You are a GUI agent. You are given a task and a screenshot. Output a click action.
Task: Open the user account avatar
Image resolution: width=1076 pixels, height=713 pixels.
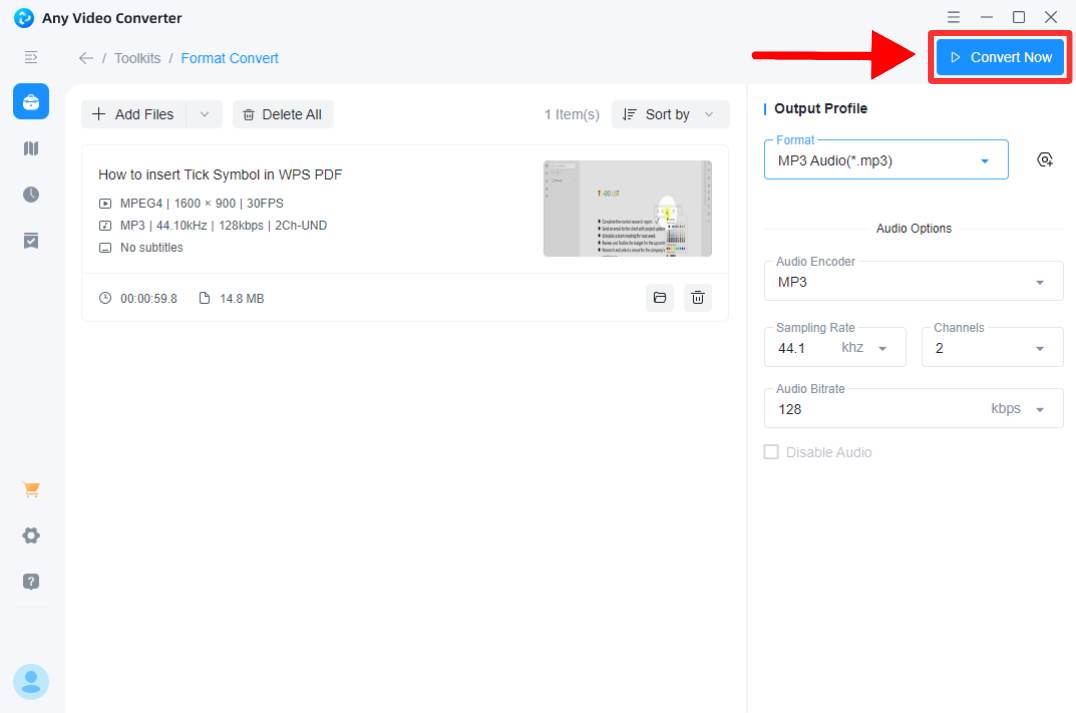pos(31,681)
